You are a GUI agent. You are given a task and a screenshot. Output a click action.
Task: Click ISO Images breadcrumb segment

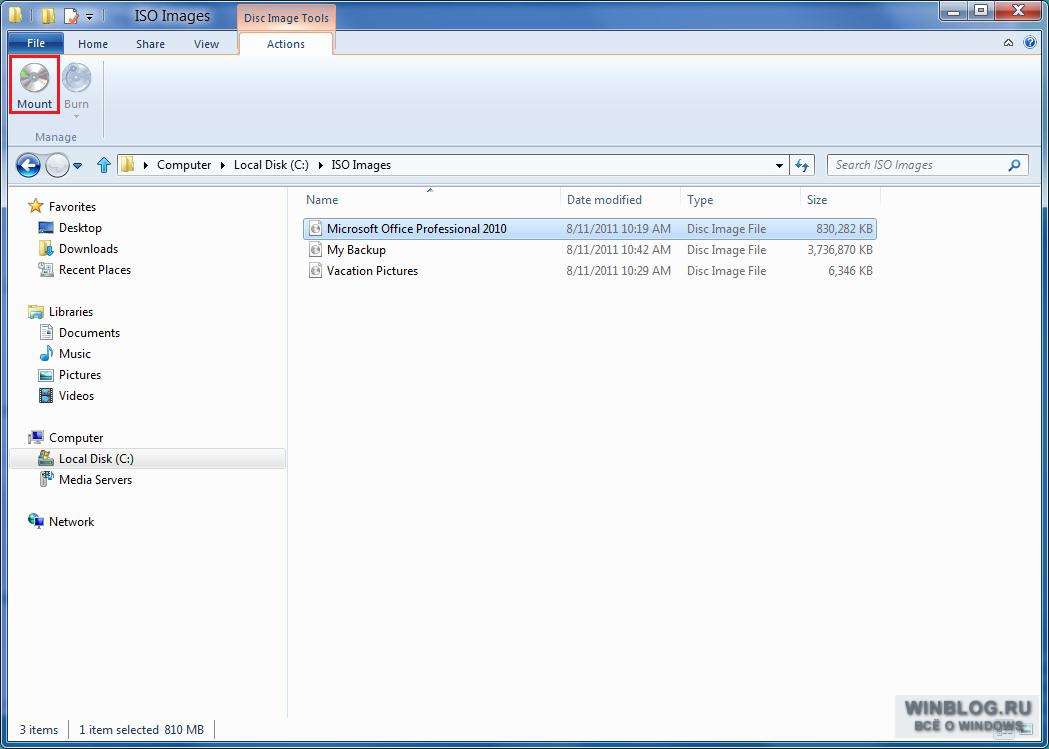361,165
